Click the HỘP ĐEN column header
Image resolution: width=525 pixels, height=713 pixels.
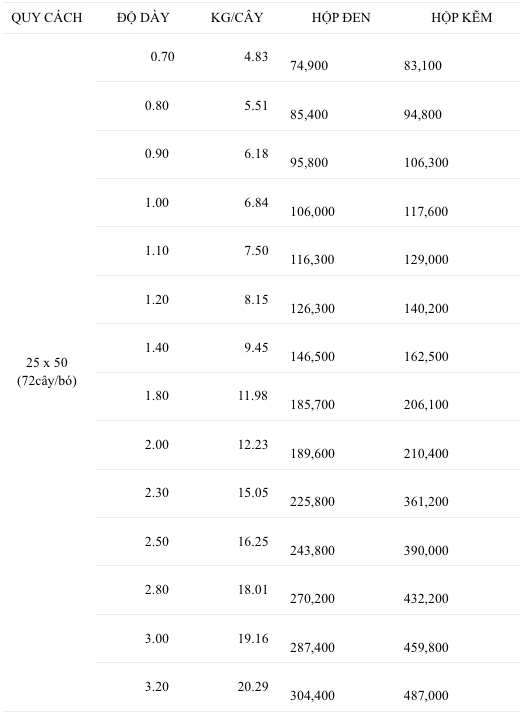(341, 18)
